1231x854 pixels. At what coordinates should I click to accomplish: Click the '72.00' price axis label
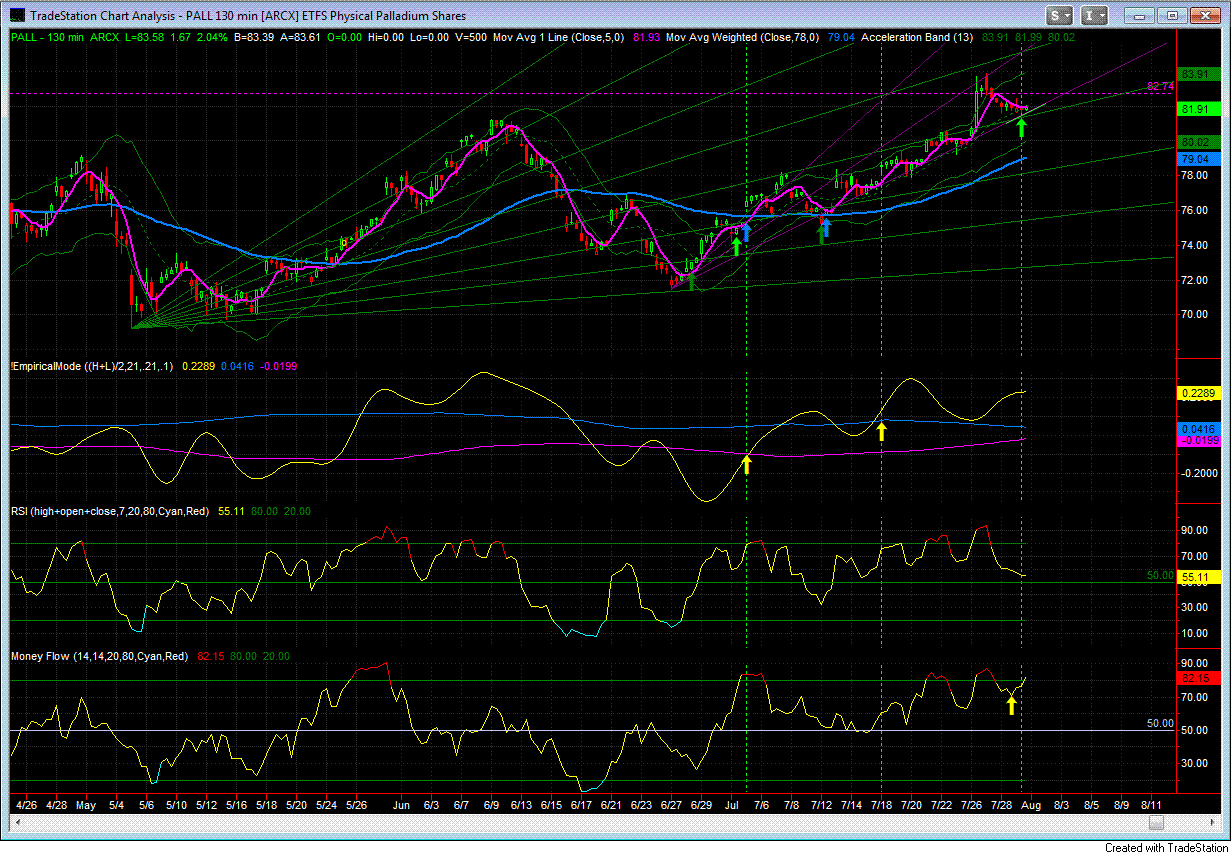point(1195,279)
